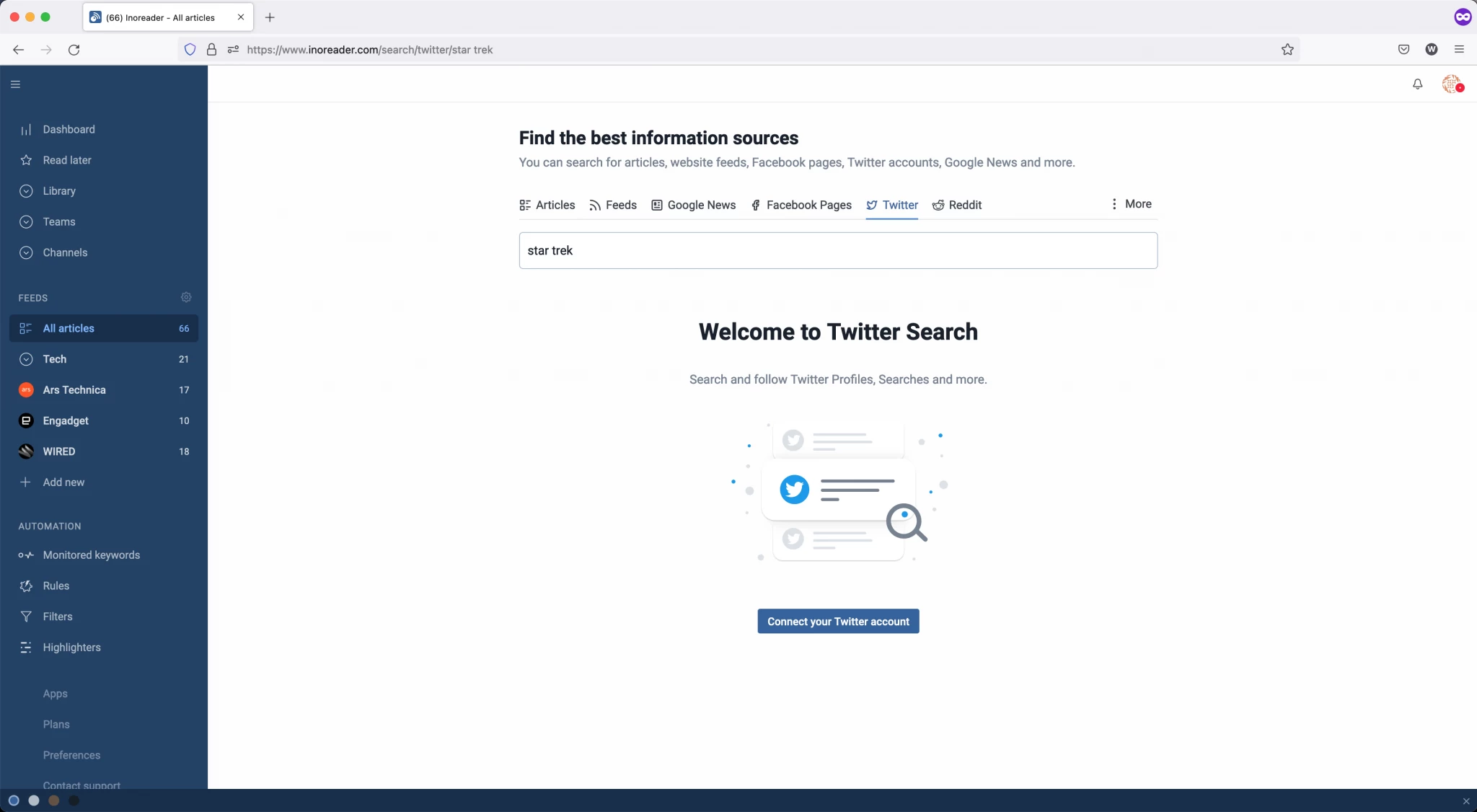Image resolution: width=1477 pixels, height=812 pixels.
Task: Open the Firefox application menu
Action: 1459,49
